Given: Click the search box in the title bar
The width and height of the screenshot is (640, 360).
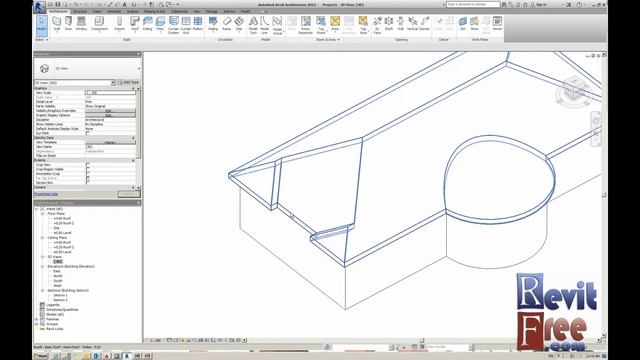Looking at the screenshot, I should pyautogui.click(x=473, y=4).
